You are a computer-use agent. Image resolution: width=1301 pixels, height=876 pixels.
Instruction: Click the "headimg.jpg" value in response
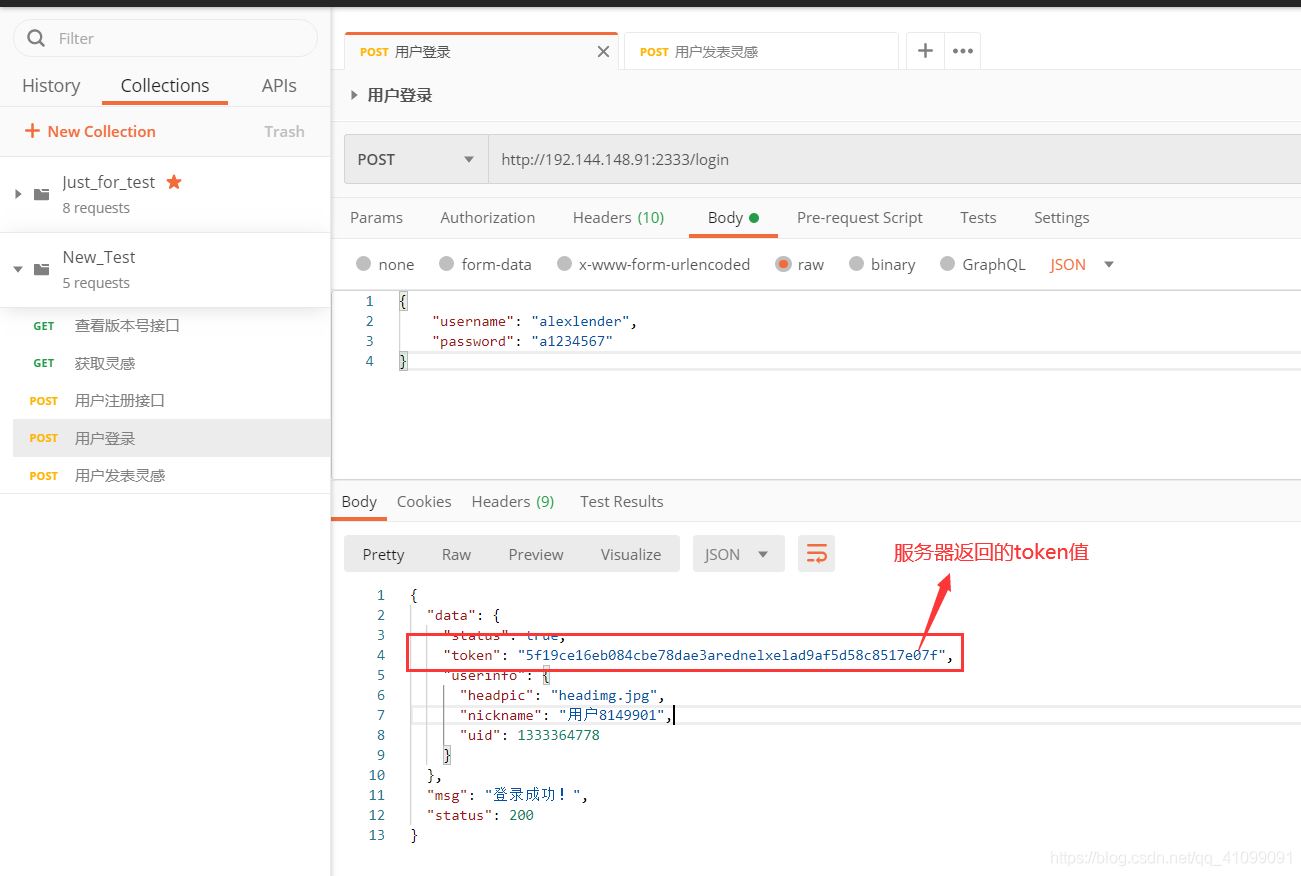tap(605, 695)
